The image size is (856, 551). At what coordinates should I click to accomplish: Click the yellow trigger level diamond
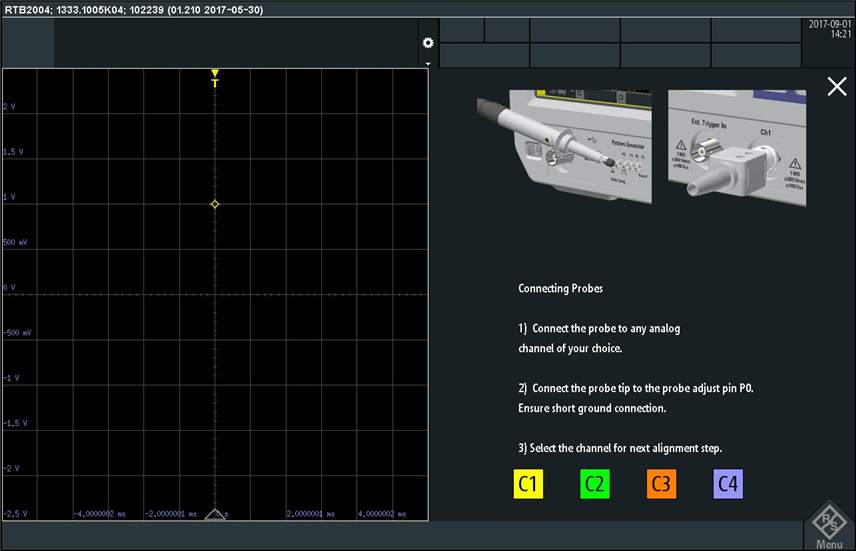[x=214, y=204]
